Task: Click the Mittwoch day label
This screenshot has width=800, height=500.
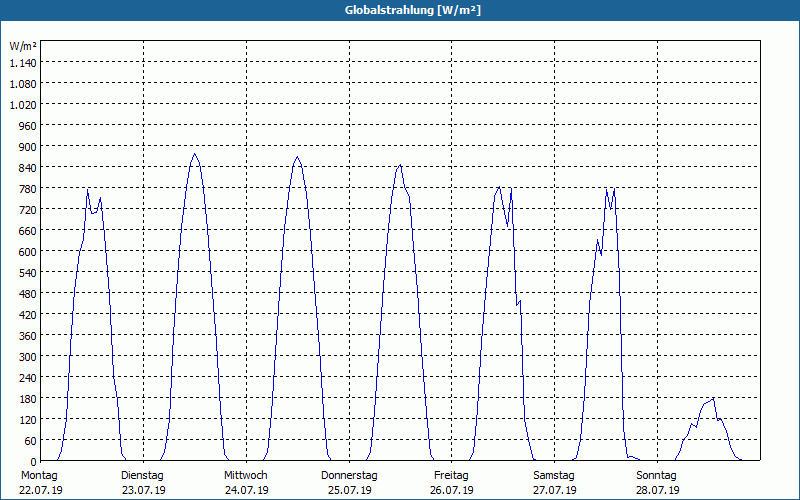Action: click(245, 476)
